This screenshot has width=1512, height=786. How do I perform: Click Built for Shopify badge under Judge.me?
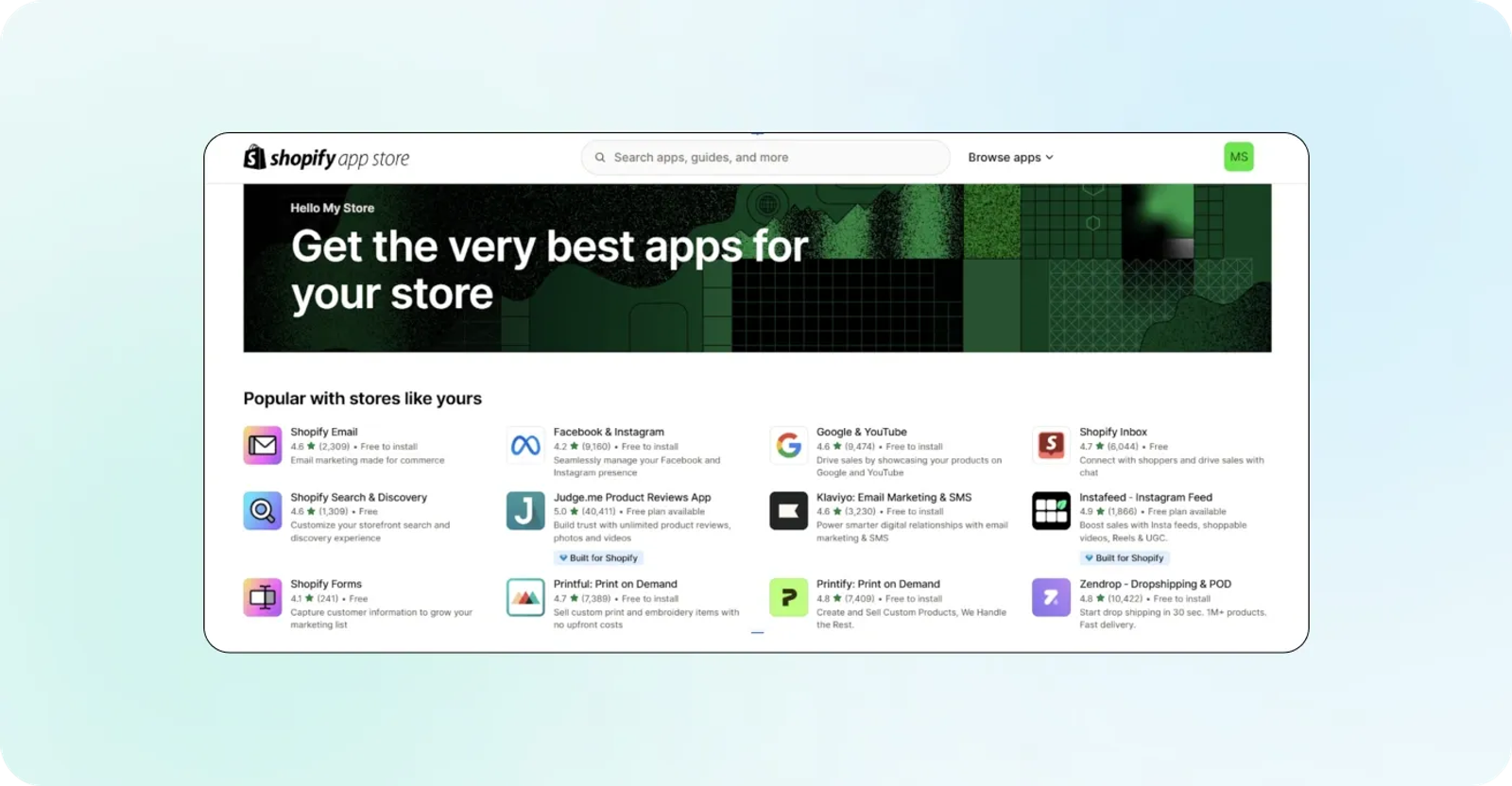click(598, 558)
